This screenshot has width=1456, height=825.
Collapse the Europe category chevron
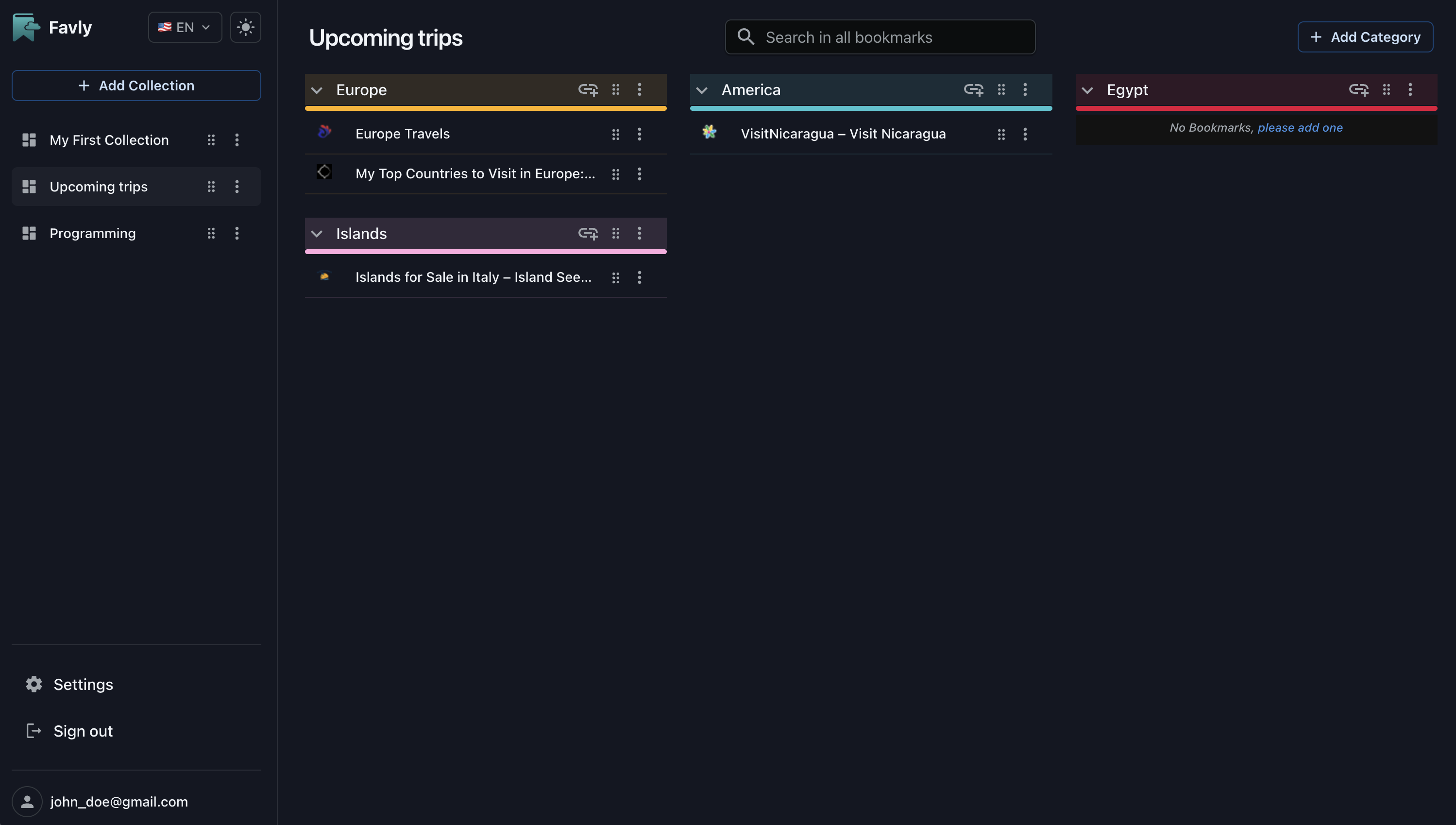317,90
